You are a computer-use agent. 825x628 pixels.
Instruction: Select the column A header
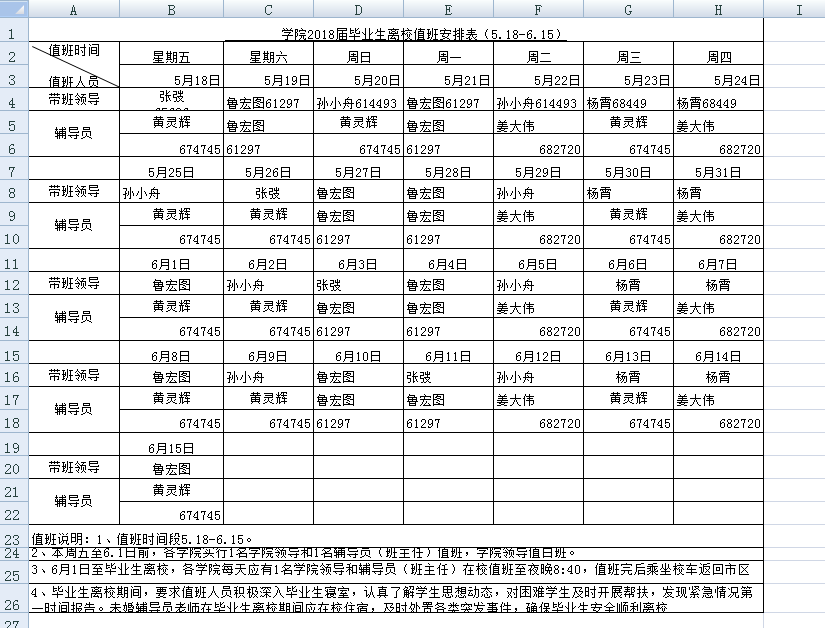[75, 10]
